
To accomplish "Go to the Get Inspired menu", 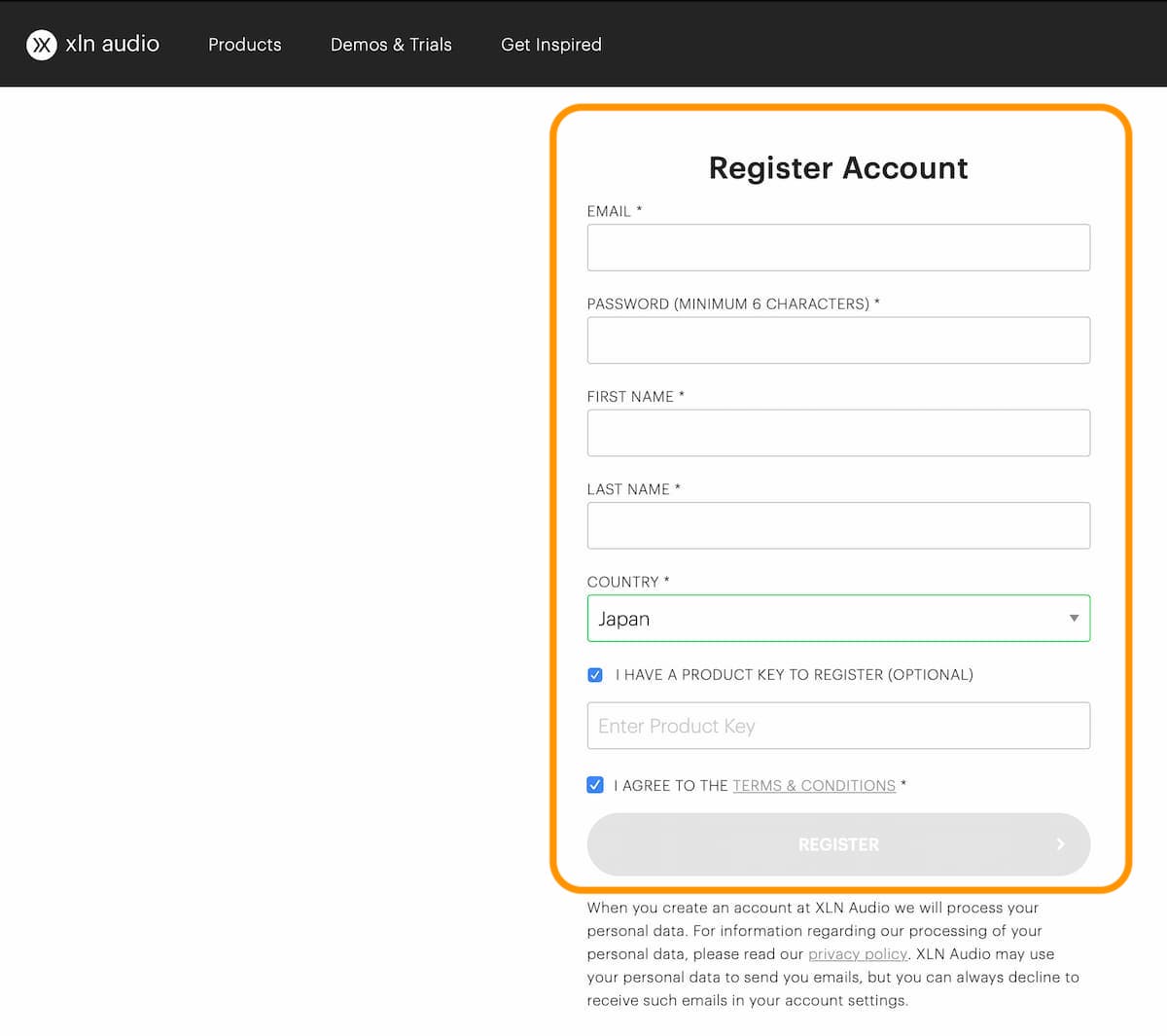I will tap(551, 45).
